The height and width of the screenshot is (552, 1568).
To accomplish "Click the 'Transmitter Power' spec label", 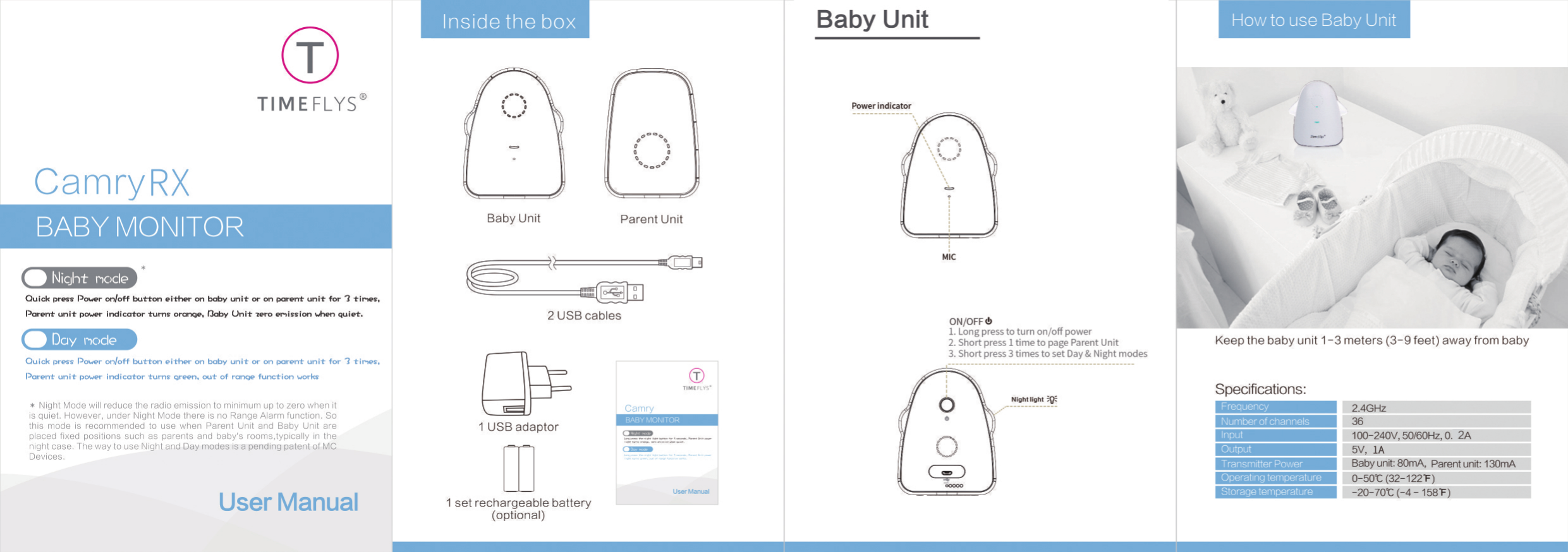I will pos(1275,464).
